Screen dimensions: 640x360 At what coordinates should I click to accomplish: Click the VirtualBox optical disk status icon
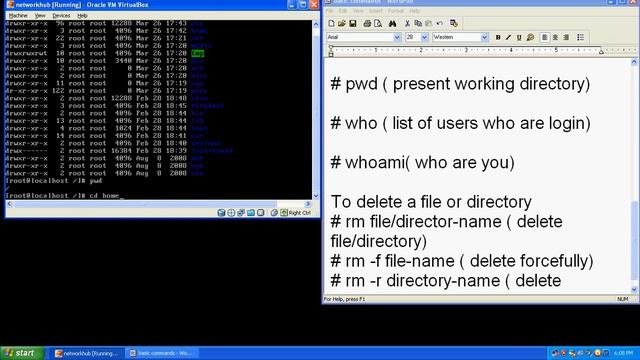tap(231, 213)
